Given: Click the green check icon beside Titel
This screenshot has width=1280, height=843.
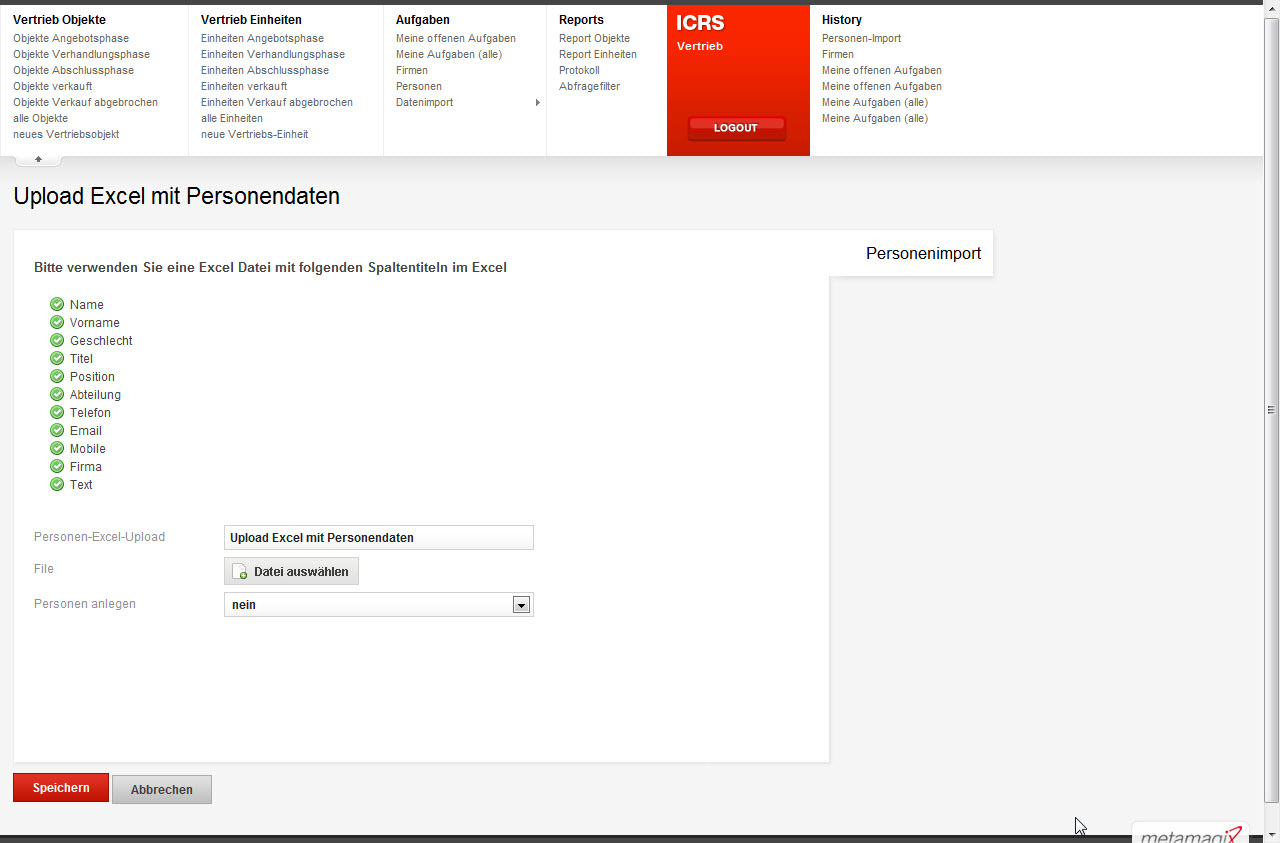Looking at the screenshot, I should point(57,358).
